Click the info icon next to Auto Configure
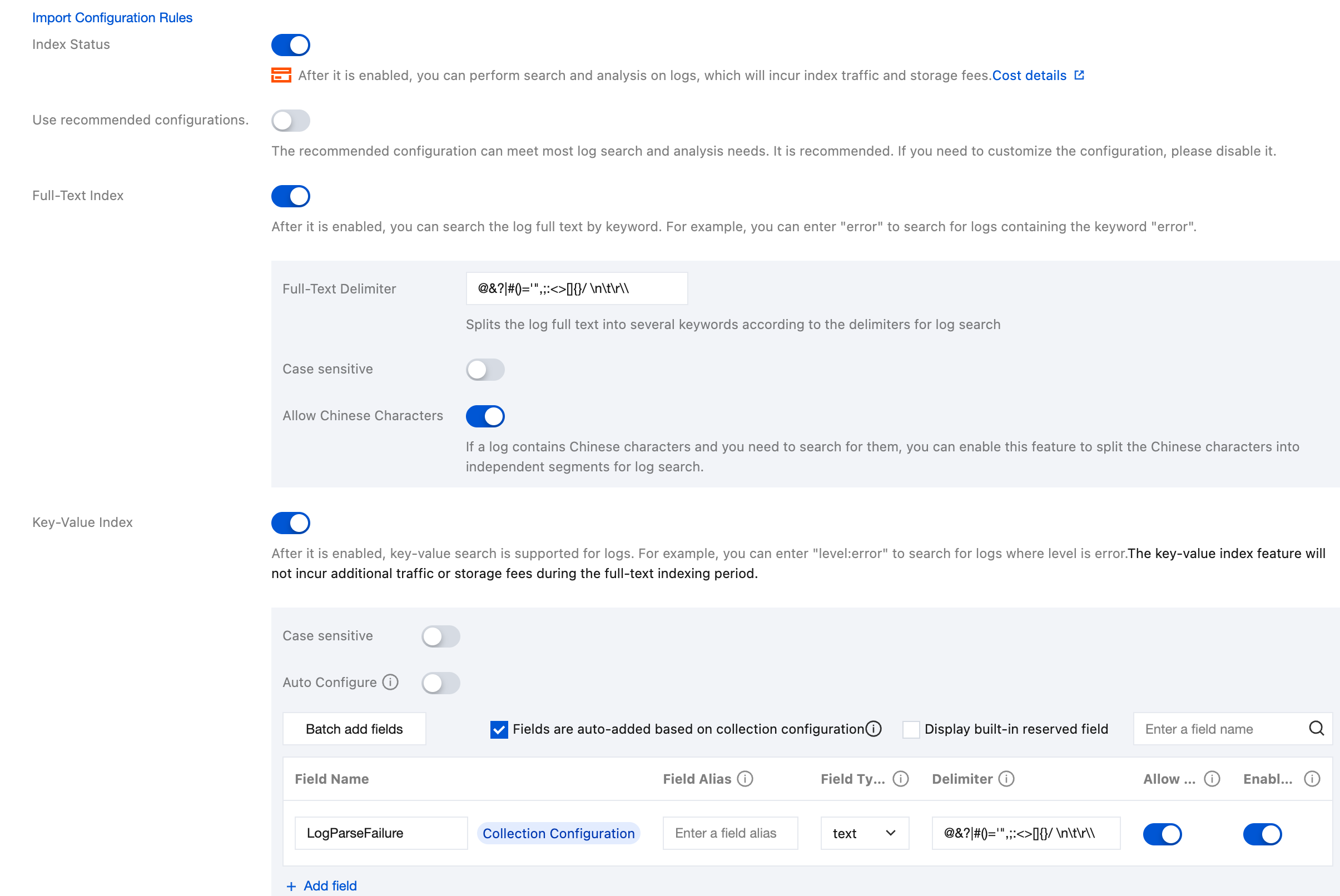The width and height of the screenshot is (1340, 896). pyautogui.click(x=390, y=683)
